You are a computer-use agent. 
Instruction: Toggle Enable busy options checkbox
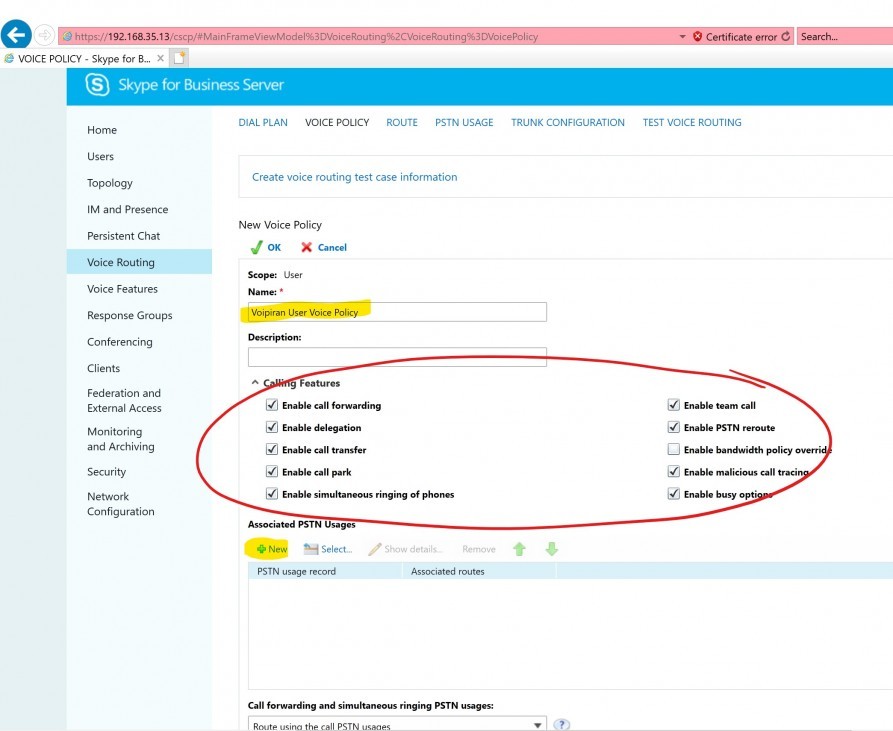674,494
